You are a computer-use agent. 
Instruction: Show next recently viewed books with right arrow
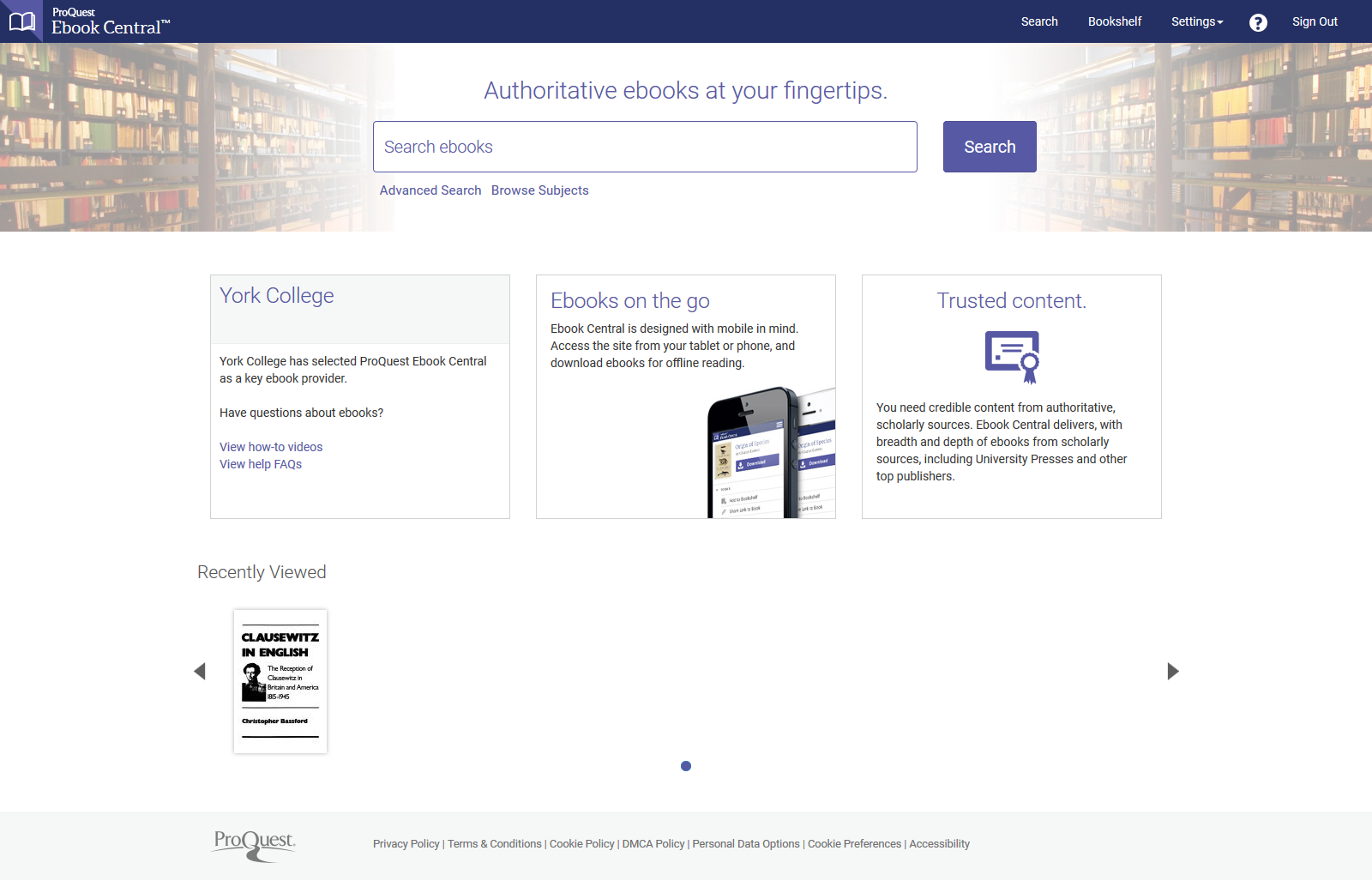pos(1173,671)
